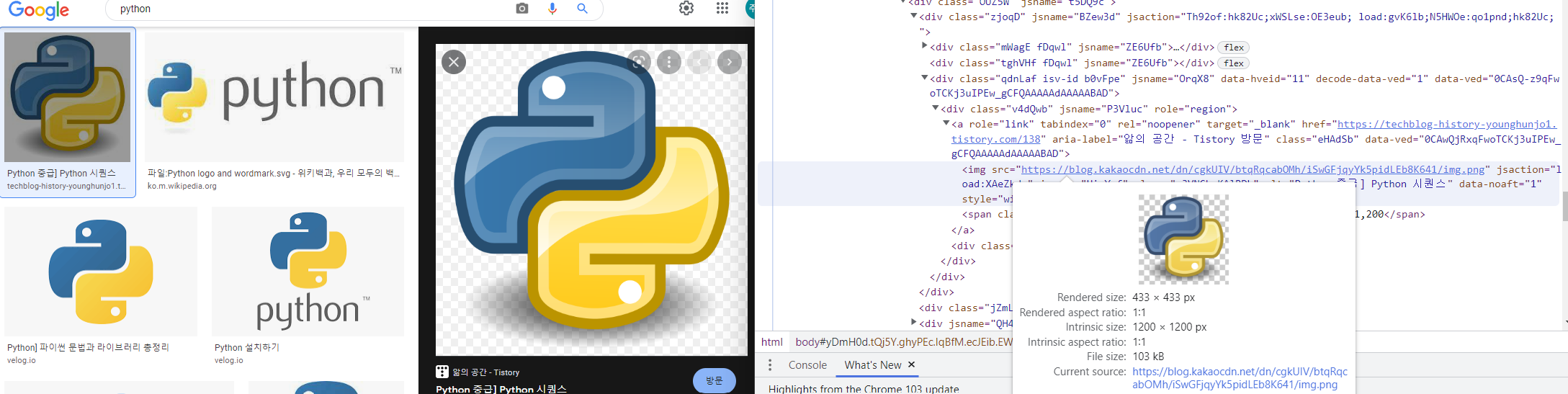Close the What's New drawer tab
This screenshot has height=394, width=1568.
[911, 364]
